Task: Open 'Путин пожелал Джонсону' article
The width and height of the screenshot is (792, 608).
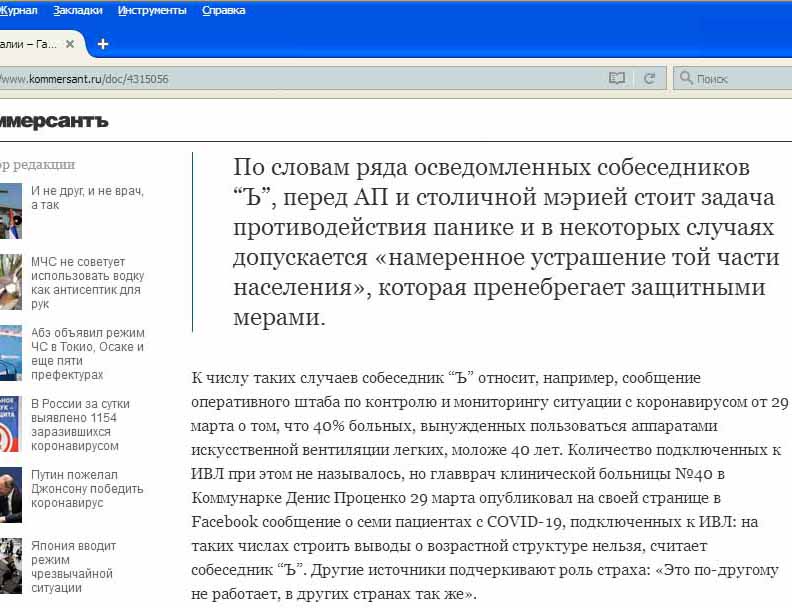Action: (87, 488)
